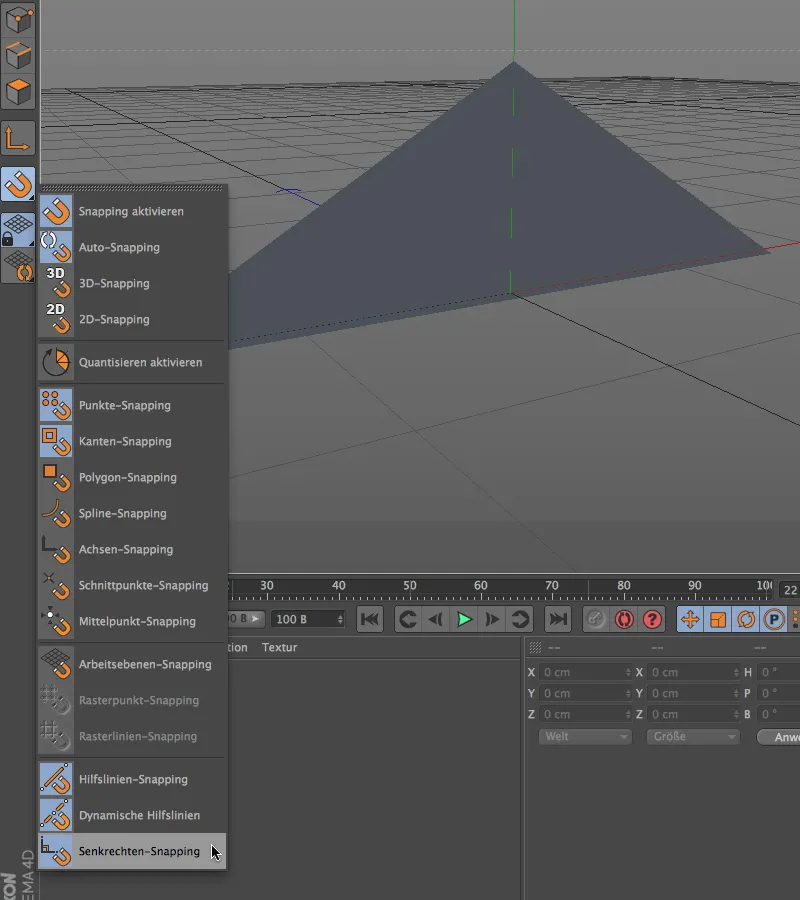
Task: Step back one frame
Action: coord(436,619)
